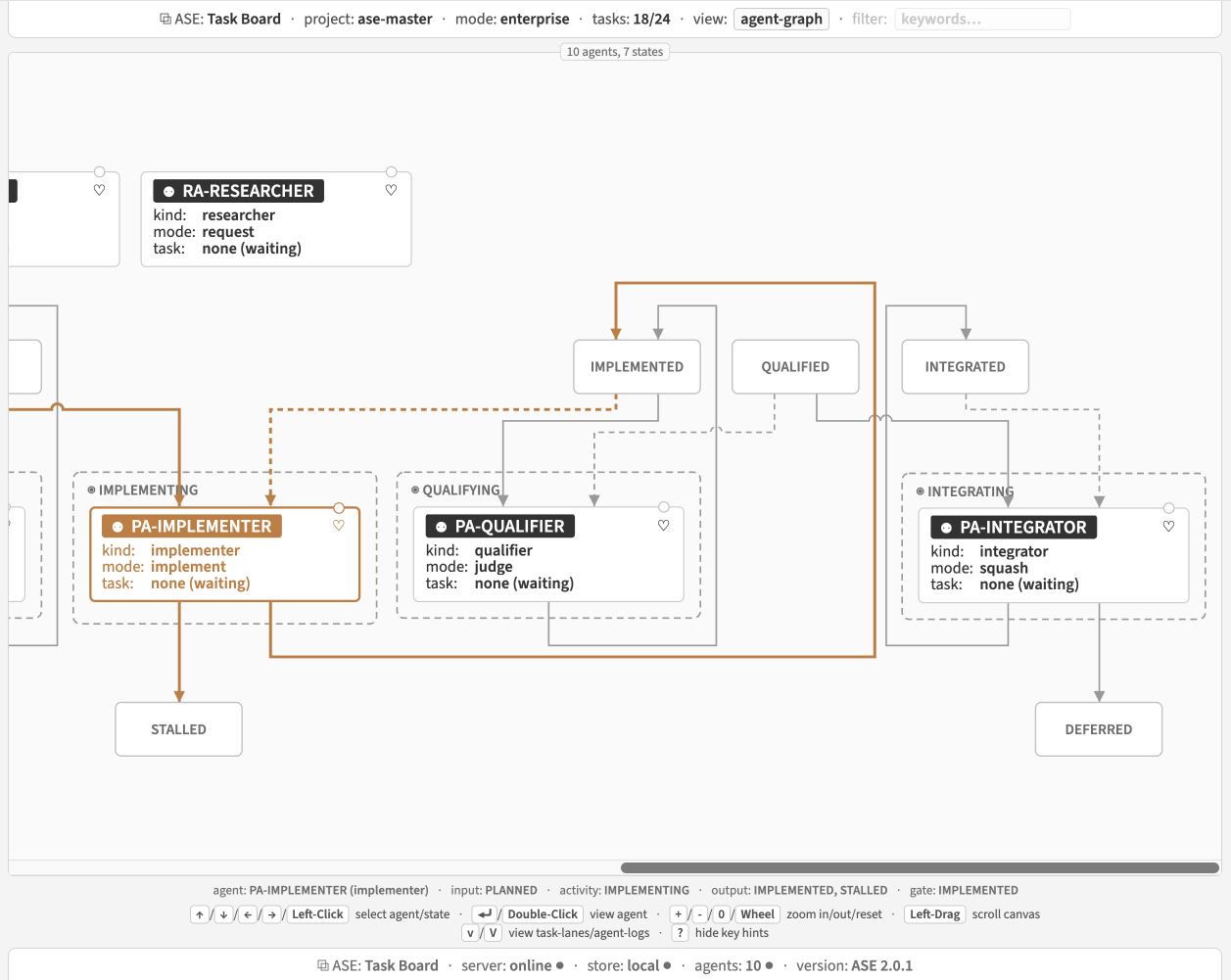1231x980 pixels.
Task: Select the INTEGRATED state node
Action: pyautogui.click(x=965, y=367)
